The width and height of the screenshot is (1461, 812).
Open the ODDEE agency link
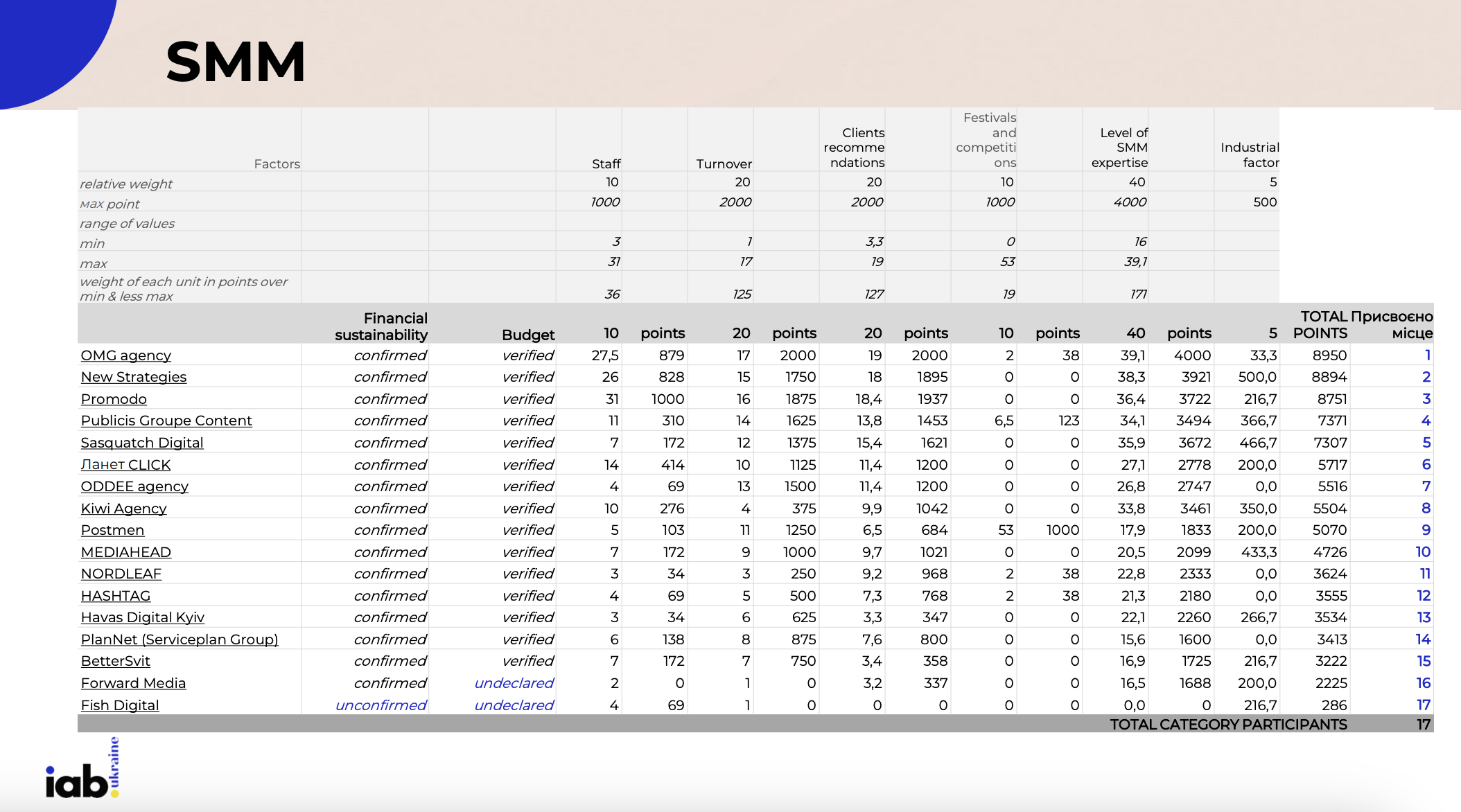pos(134,486)
